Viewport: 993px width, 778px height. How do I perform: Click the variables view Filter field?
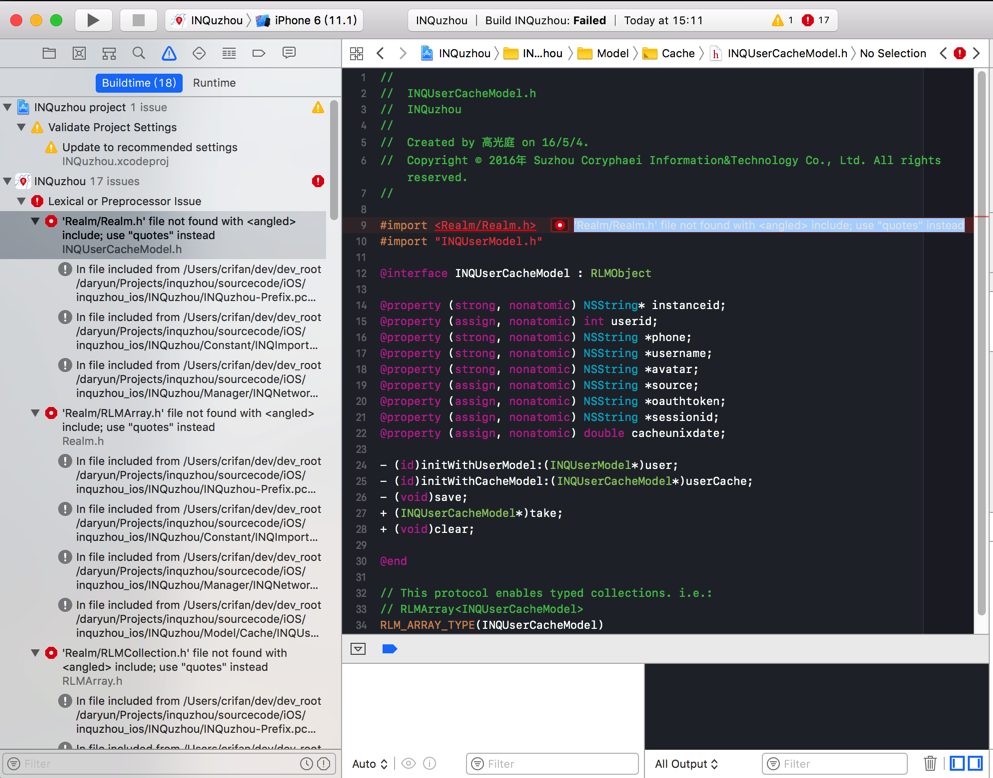click(552, 763)
